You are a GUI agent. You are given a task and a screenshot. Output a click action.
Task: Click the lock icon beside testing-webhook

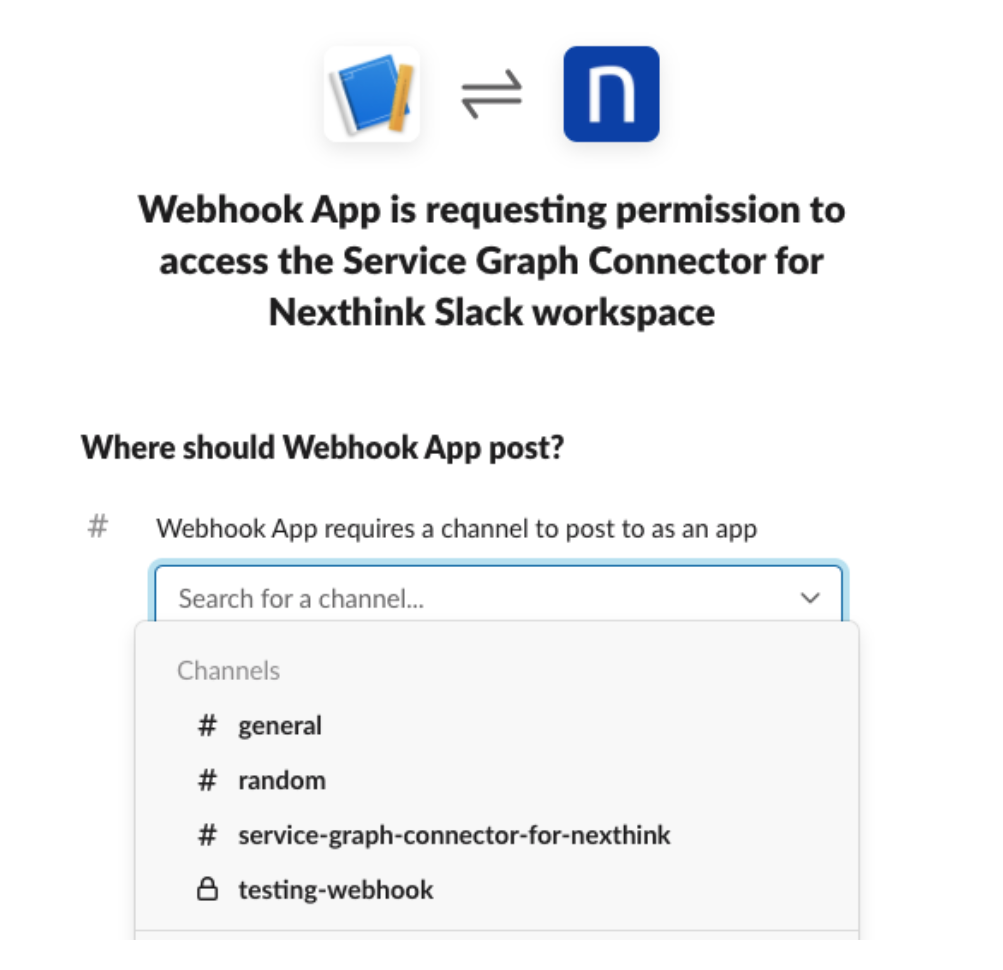click(207, 890)
